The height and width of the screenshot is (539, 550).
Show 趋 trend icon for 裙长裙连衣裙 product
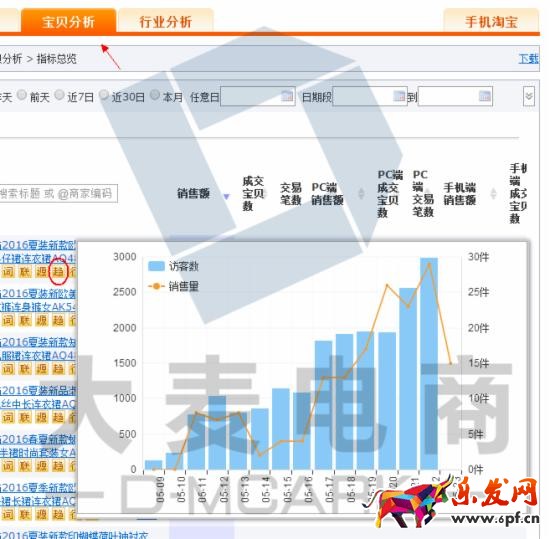[x=58, y=514]
